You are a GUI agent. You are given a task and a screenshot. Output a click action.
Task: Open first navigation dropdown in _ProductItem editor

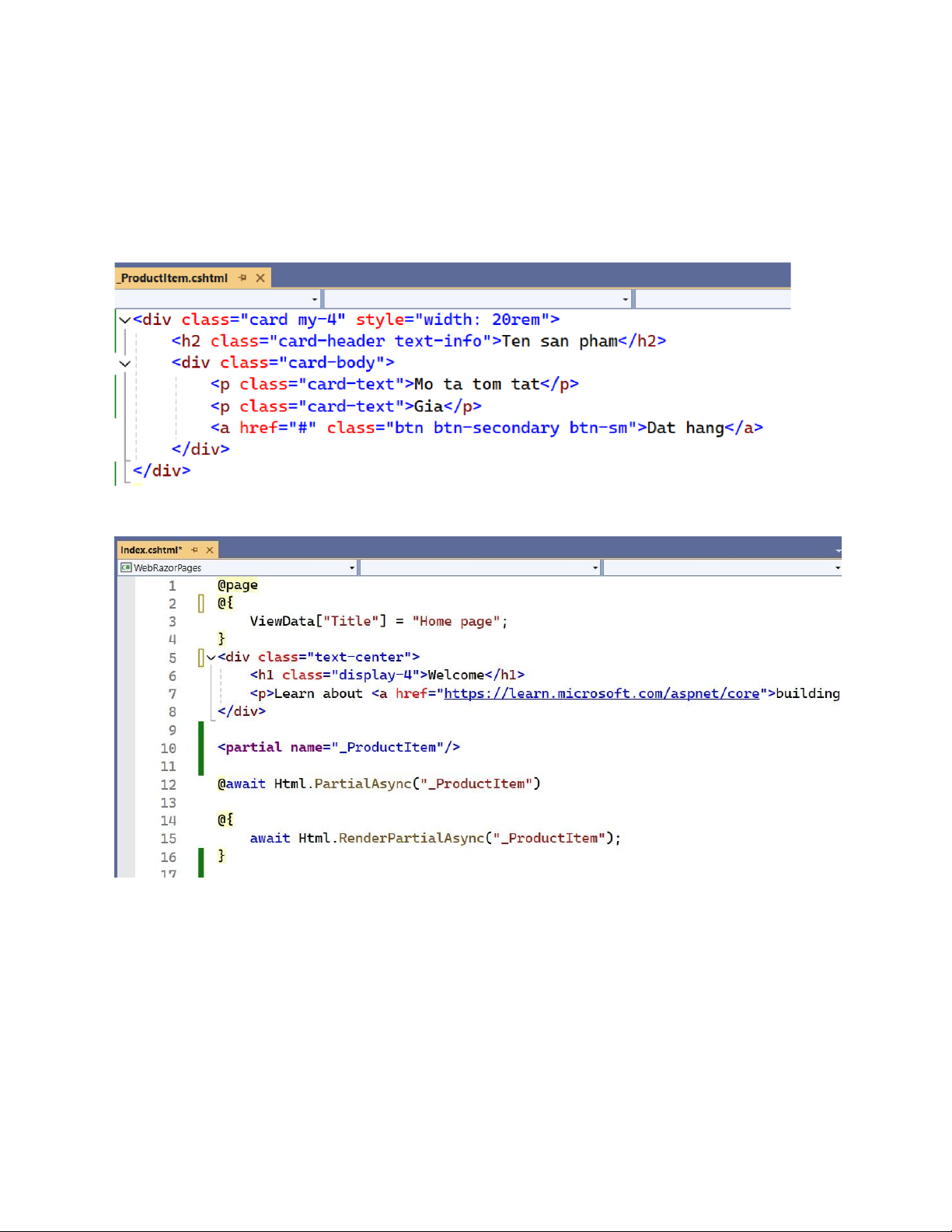(x=314, y=299)
